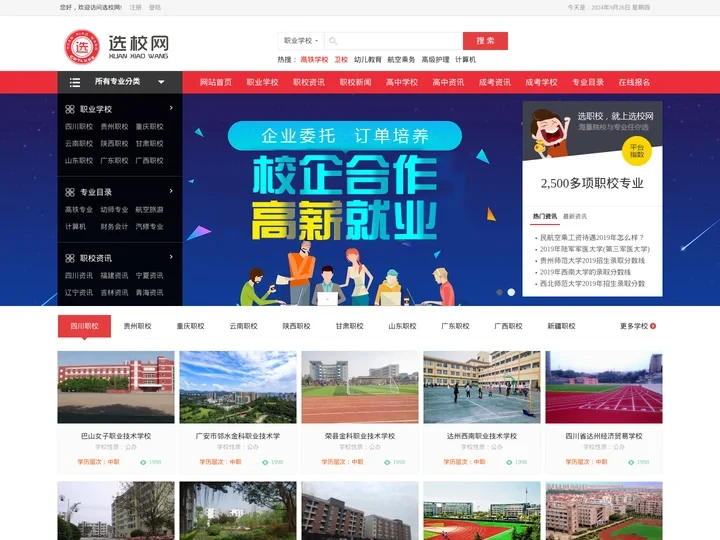Screen dimensions: 720x540
Task: Open 网站首页 in the navigation bar
Action: (x=216, y=82)
